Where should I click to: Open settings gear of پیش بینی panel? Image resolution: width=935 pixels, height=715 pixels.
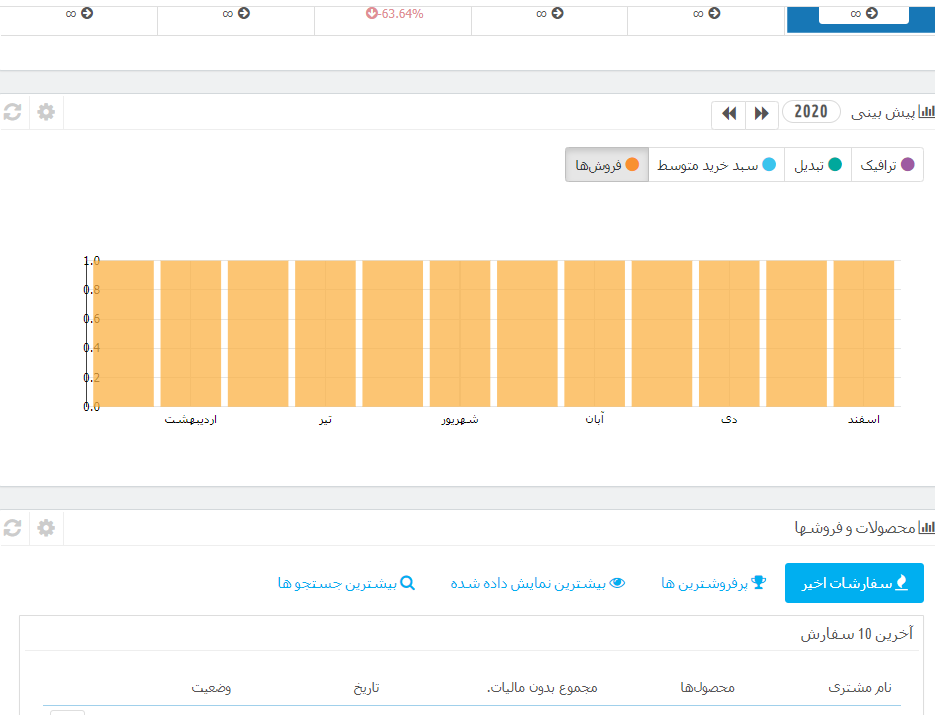pyautogui.click(x=46, y=112)
